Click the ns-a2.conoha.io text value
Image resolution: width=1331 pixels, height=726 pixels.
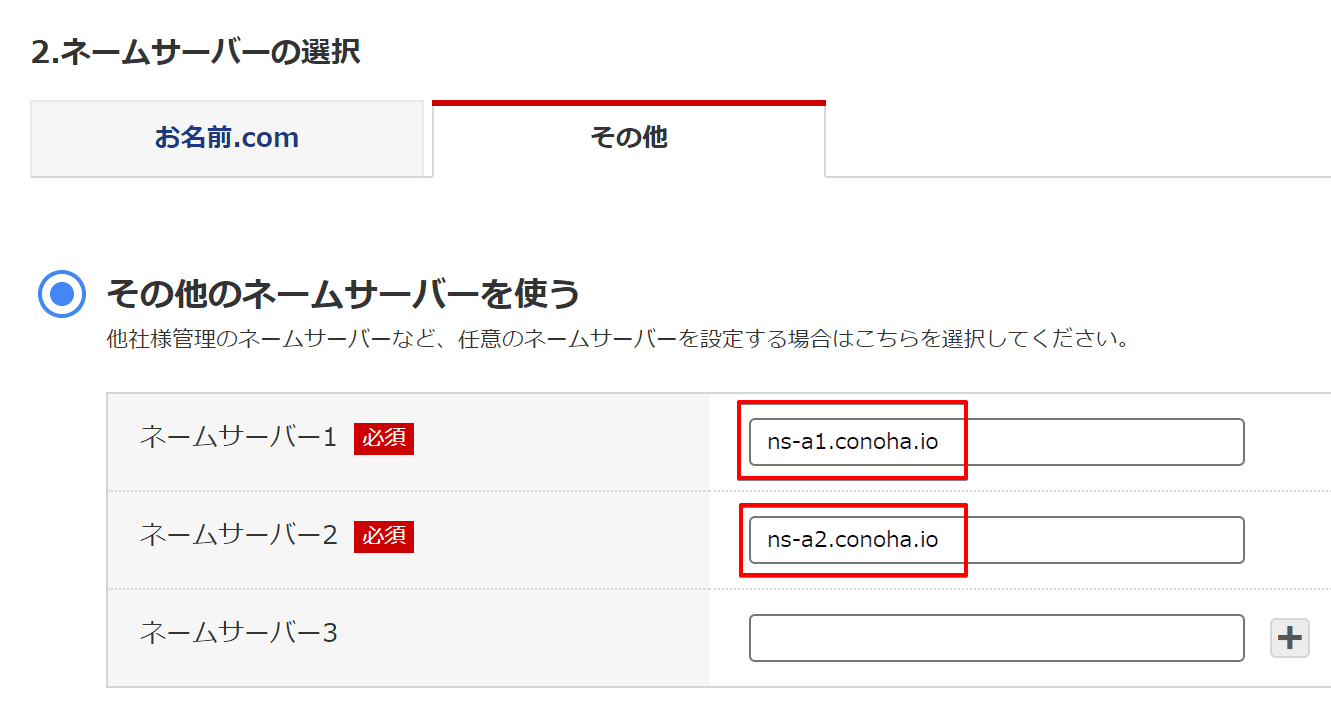click(x=852, y=540)
